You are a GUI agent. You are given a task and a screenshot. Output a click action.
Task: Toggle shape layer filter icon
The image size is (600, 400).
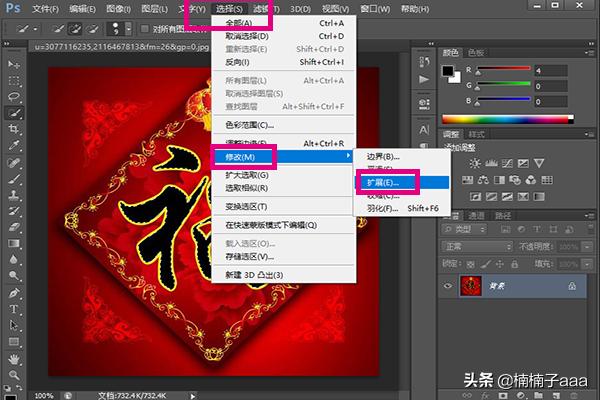[x=553, y=229]
